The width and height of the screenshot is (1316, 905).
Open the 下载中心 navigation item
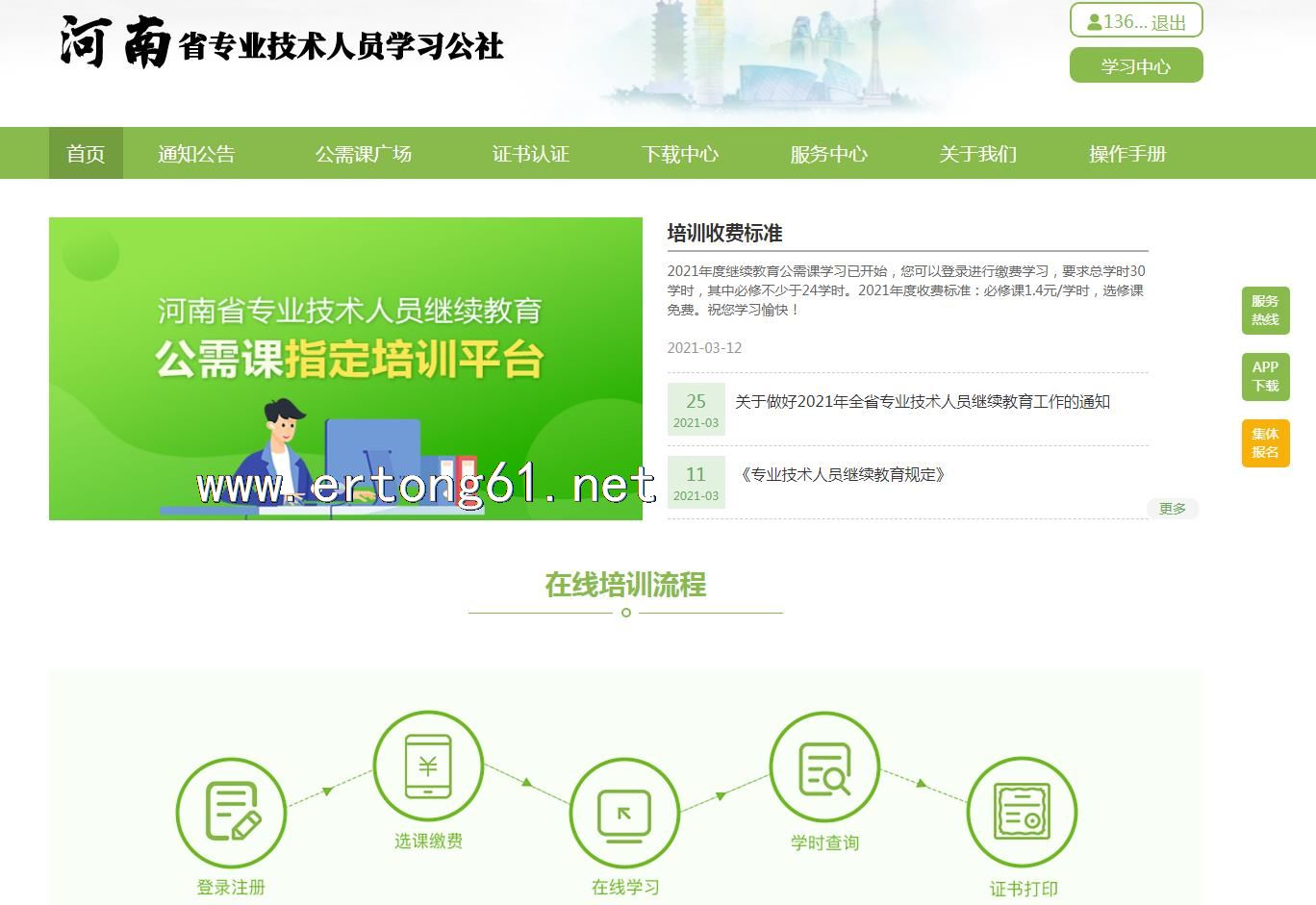click(680, 154)
